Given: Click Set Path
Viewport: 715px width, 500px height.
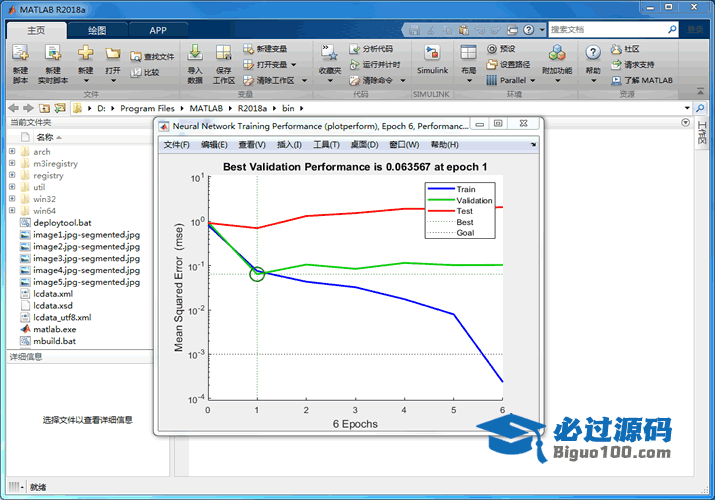Looking at the screenshot, I should pyautogui.click(x=508, y=64).
